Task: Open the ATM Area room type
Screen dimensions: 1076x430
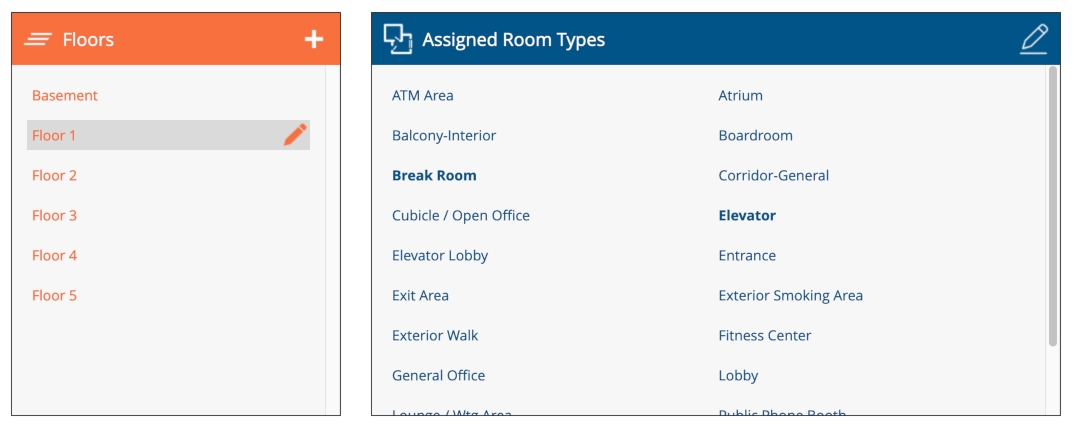Action: pyautogui.click(x=422, y=96)
